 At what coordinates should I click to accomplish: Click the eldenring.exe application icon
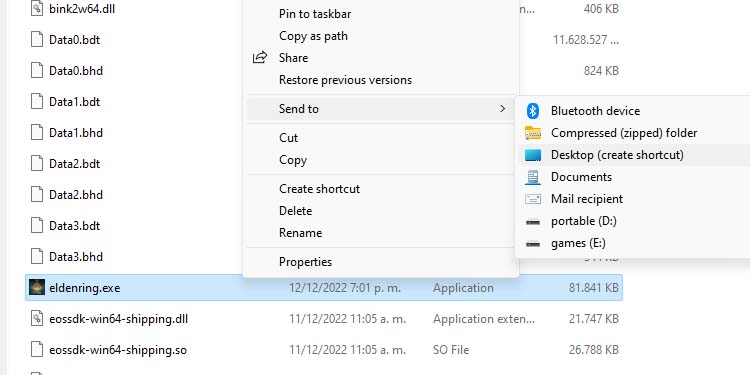coord(37,287)
